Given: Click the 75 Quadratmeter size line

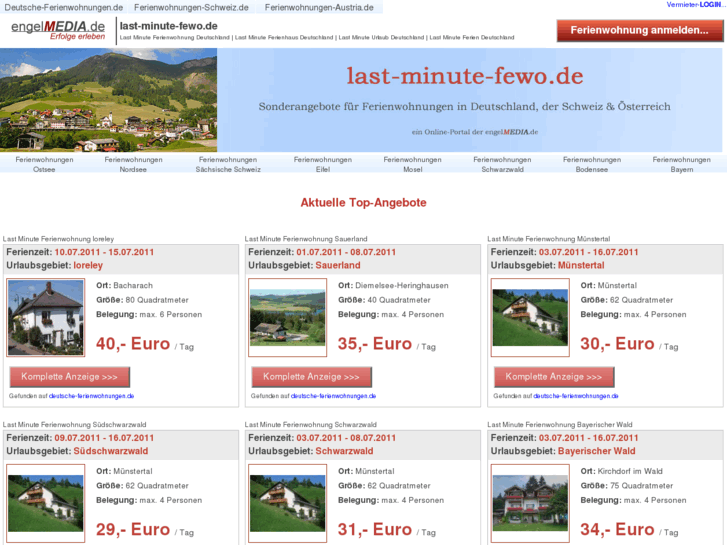Looking at the screenshot, I should (626, 486).
